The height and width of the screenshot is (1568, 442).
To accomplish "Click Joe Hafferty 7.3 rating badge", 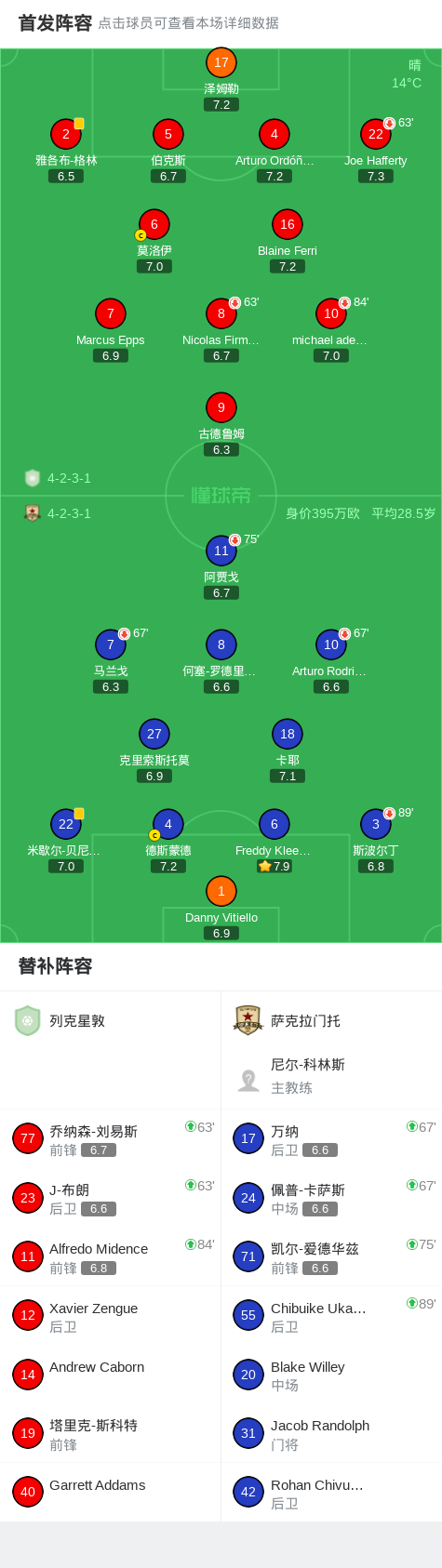I will [375, 176].
